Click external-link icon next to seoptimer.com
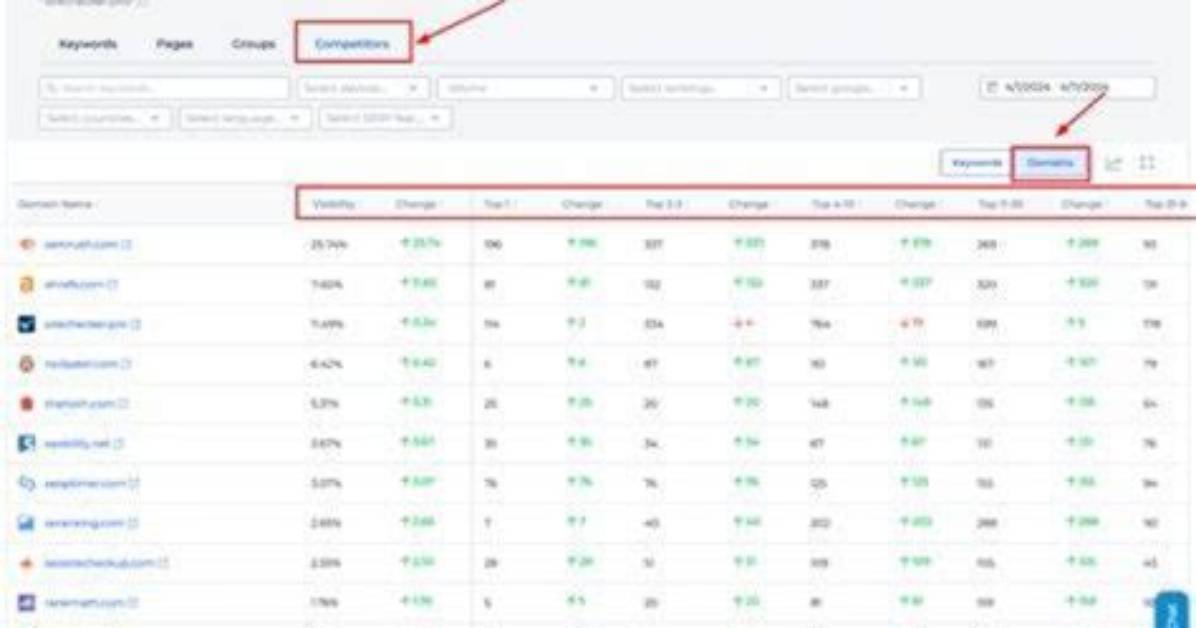The image size is (1196, 628). coord(134,483)
